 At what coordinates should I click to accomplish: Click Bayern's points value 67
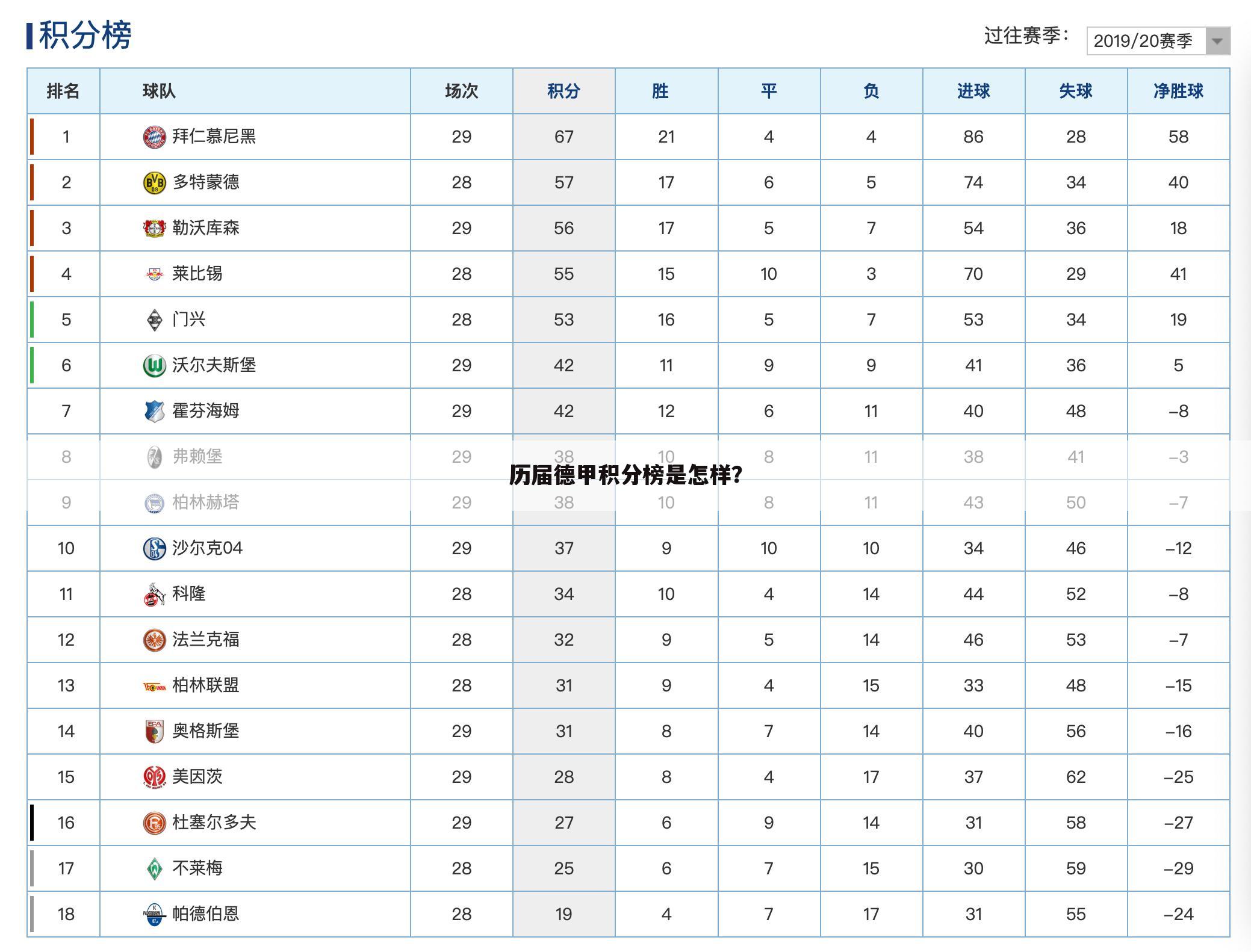(564, 137)
